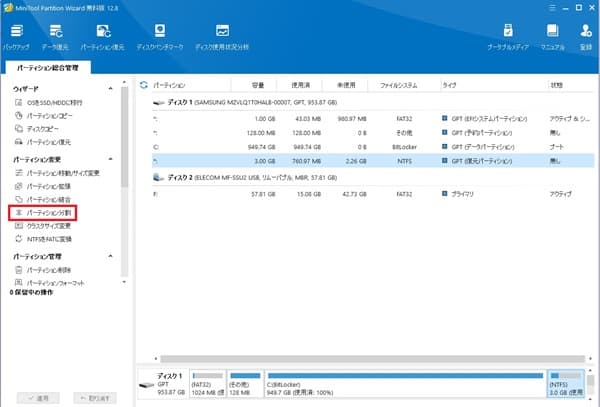Viewport: 600px width, 407px height.
Task: Choose ディスクコピー wizard in the sidebar
Action: tap(37, 129)
